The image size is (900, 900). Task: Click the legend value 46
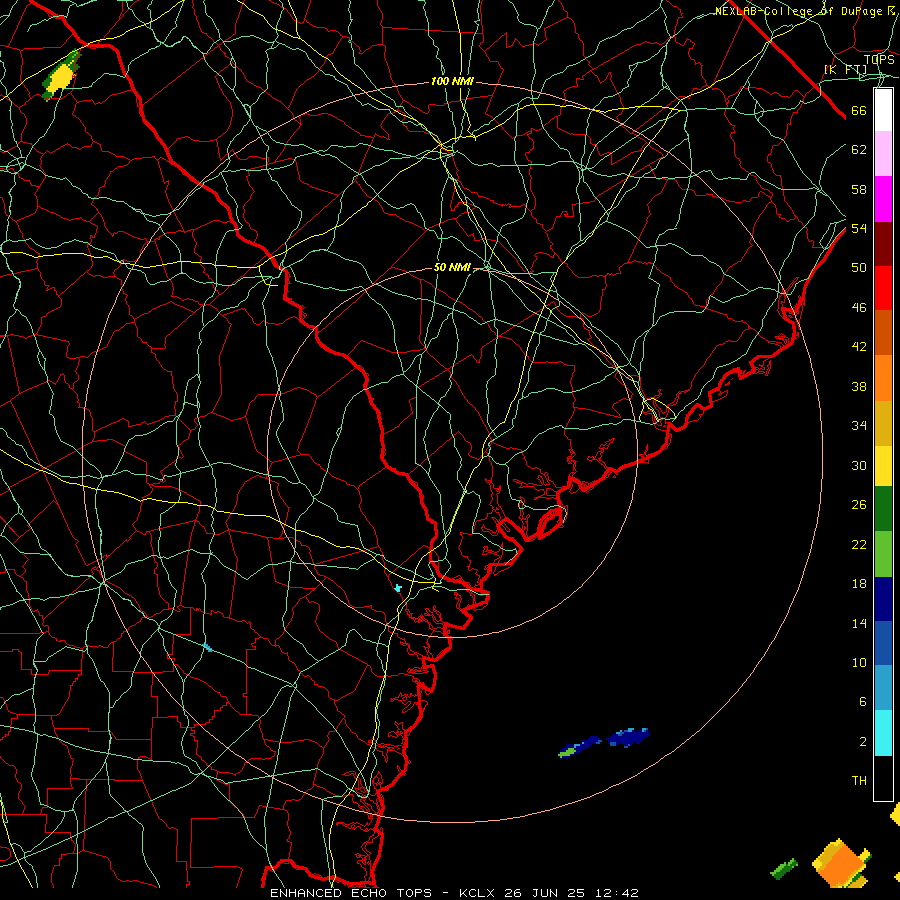(859, 308)
